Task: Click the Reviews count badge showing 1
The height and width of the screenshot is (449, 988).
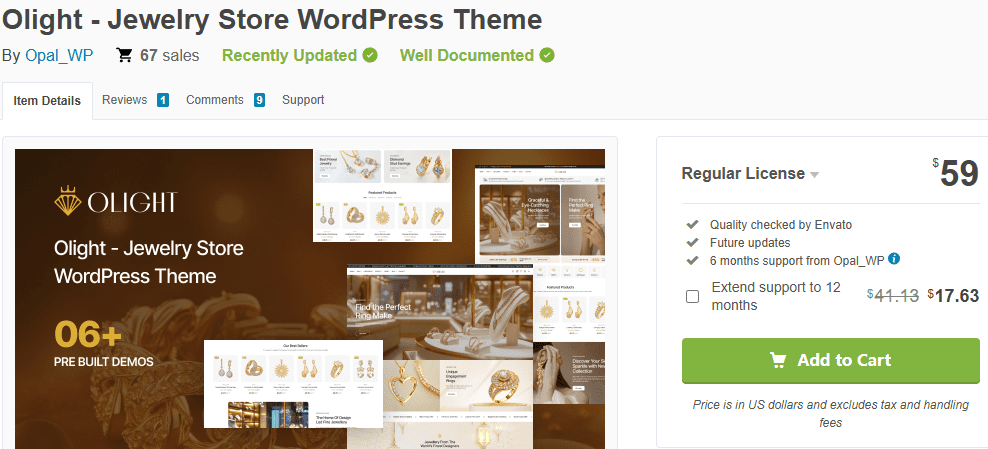Action: click(x=163, y=99)
